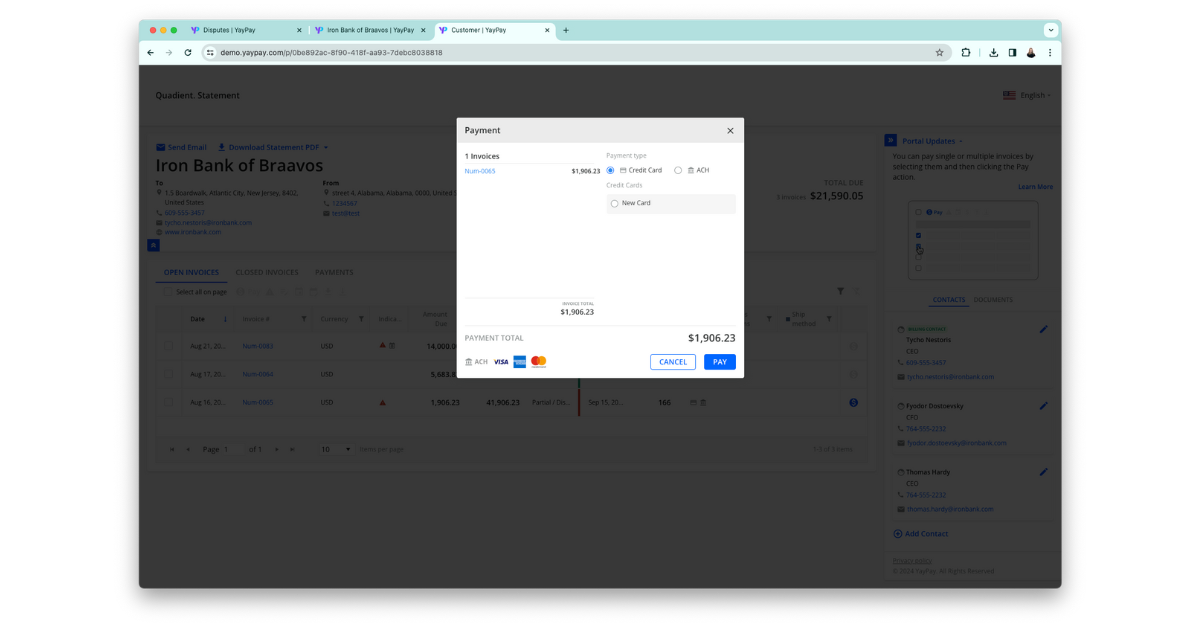Click the Mastercard logo

(x=539, y=362)
